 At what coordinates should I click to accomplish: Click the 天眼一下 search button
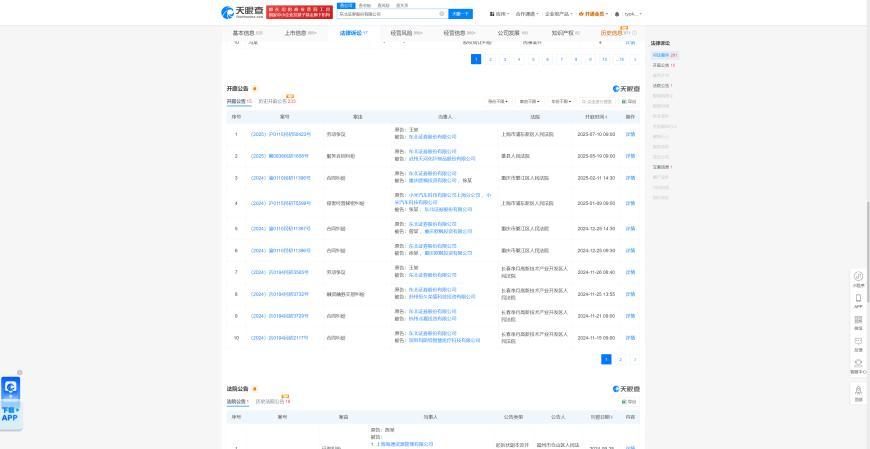[461, 13]
